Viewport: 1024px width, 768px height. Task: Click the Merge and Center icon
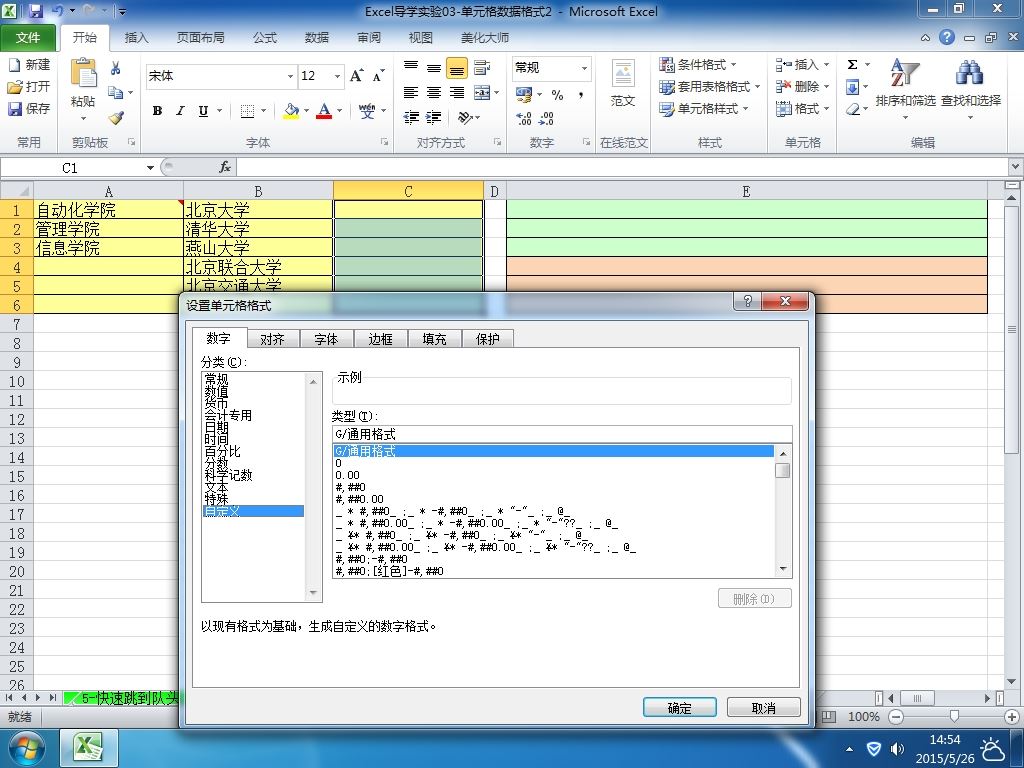(x=482, y=92)
